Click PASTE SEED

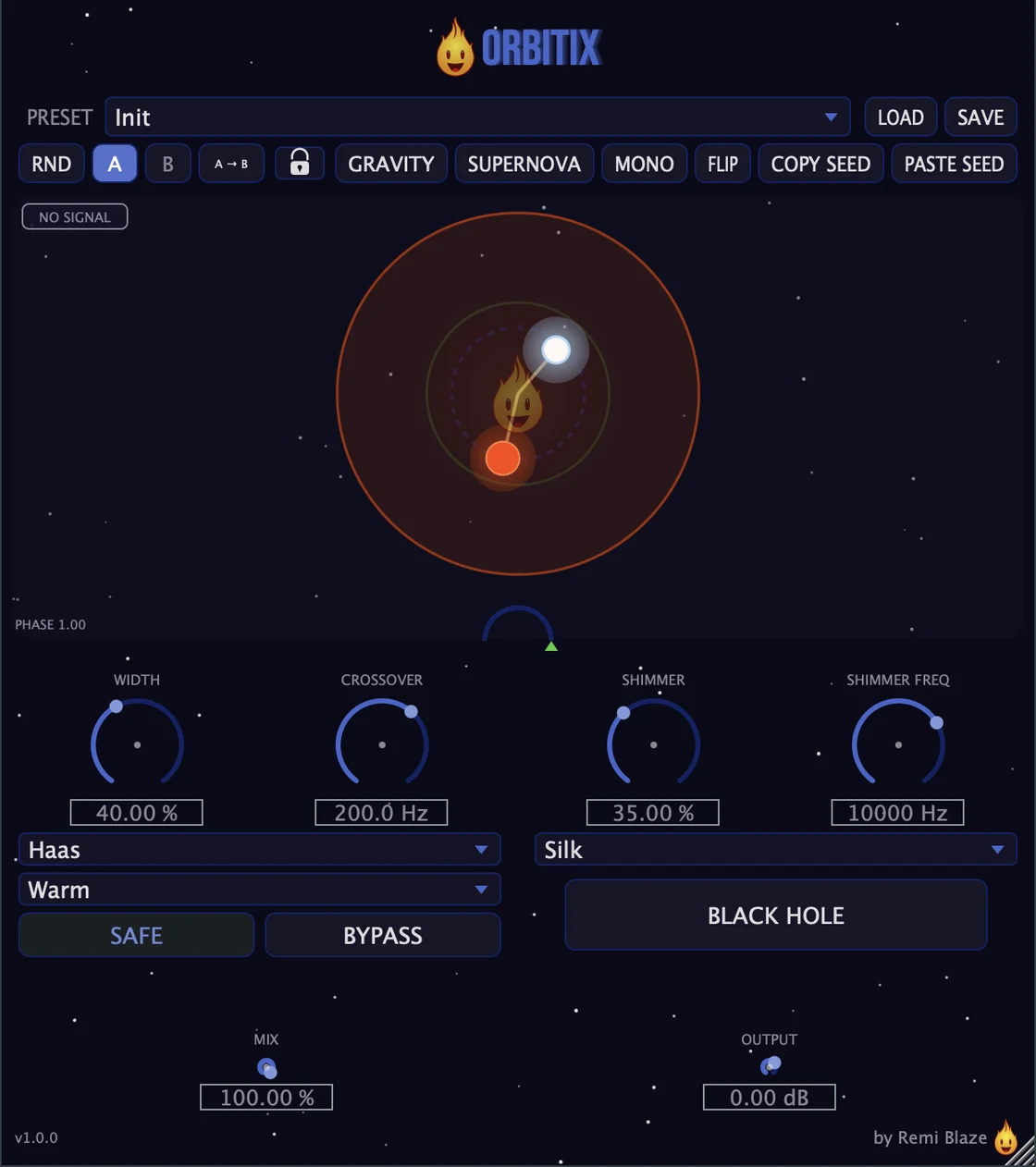pyautogui.click(x=955, y=164)
